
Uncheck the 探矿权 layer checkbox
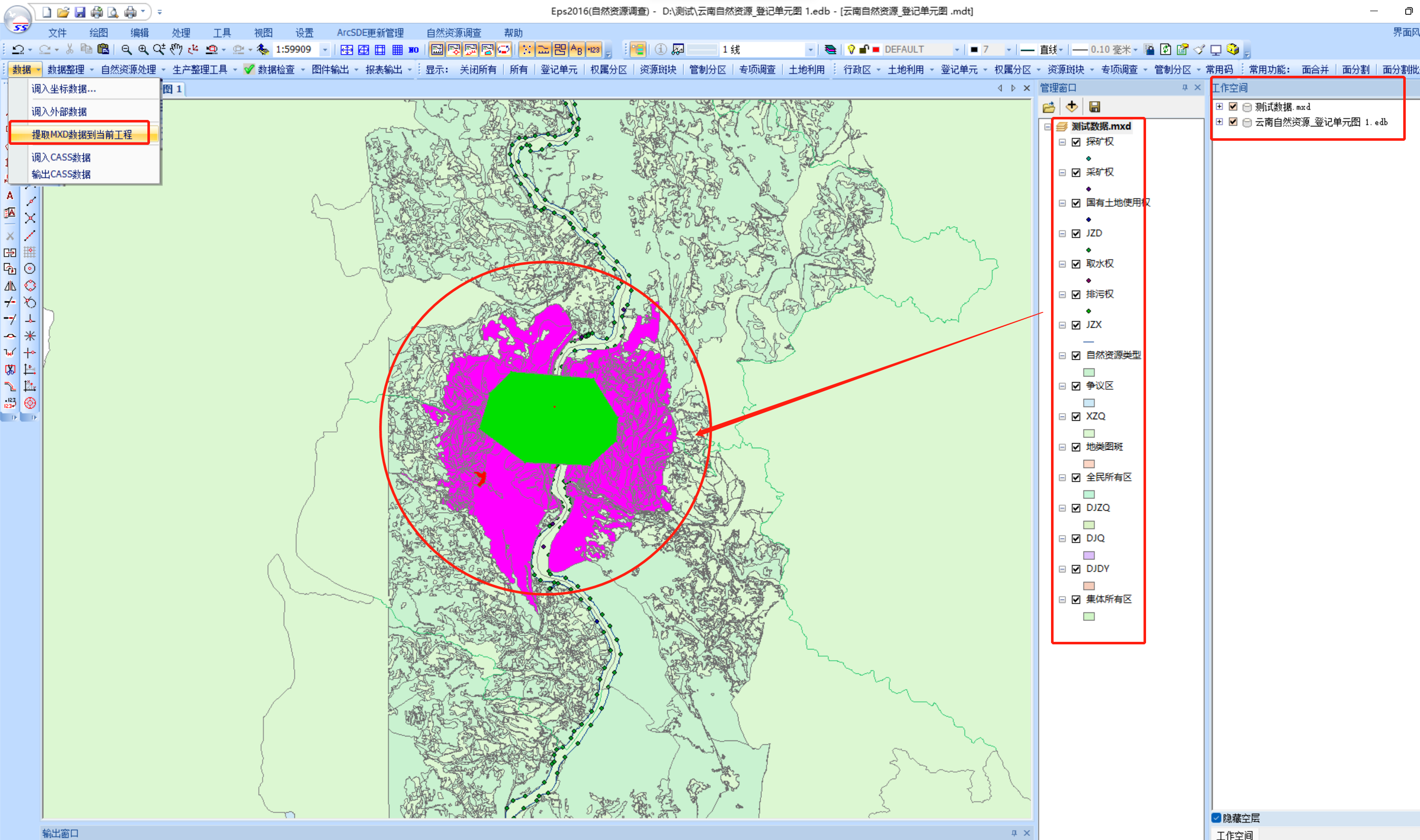(x=1076, y=142)
